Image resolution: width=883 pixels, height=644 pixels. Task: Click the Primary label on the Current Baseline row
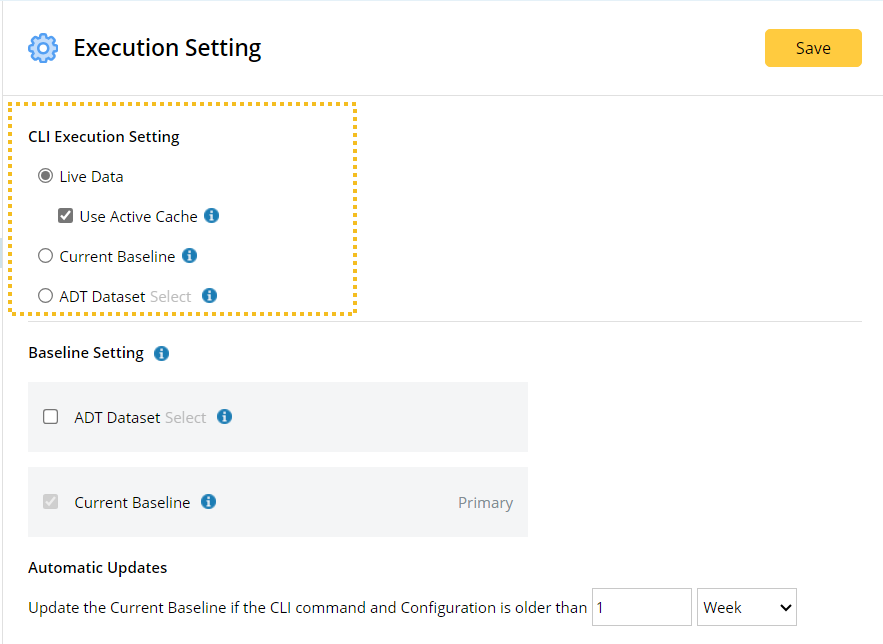[485, 503]
